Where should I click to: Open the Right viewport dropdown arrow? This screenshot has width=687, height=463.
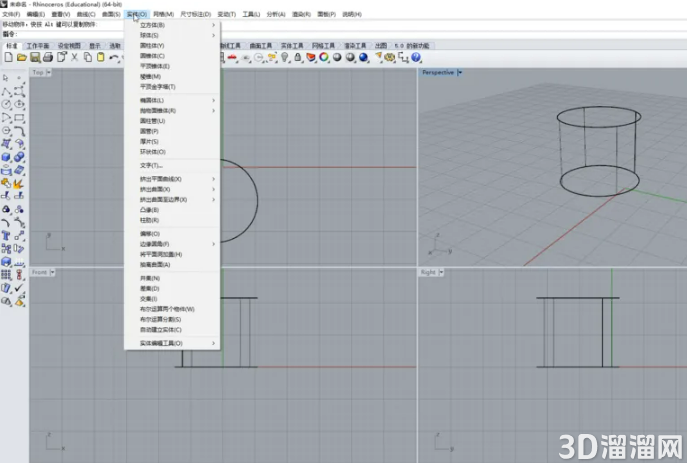click(x=441, y=272)
